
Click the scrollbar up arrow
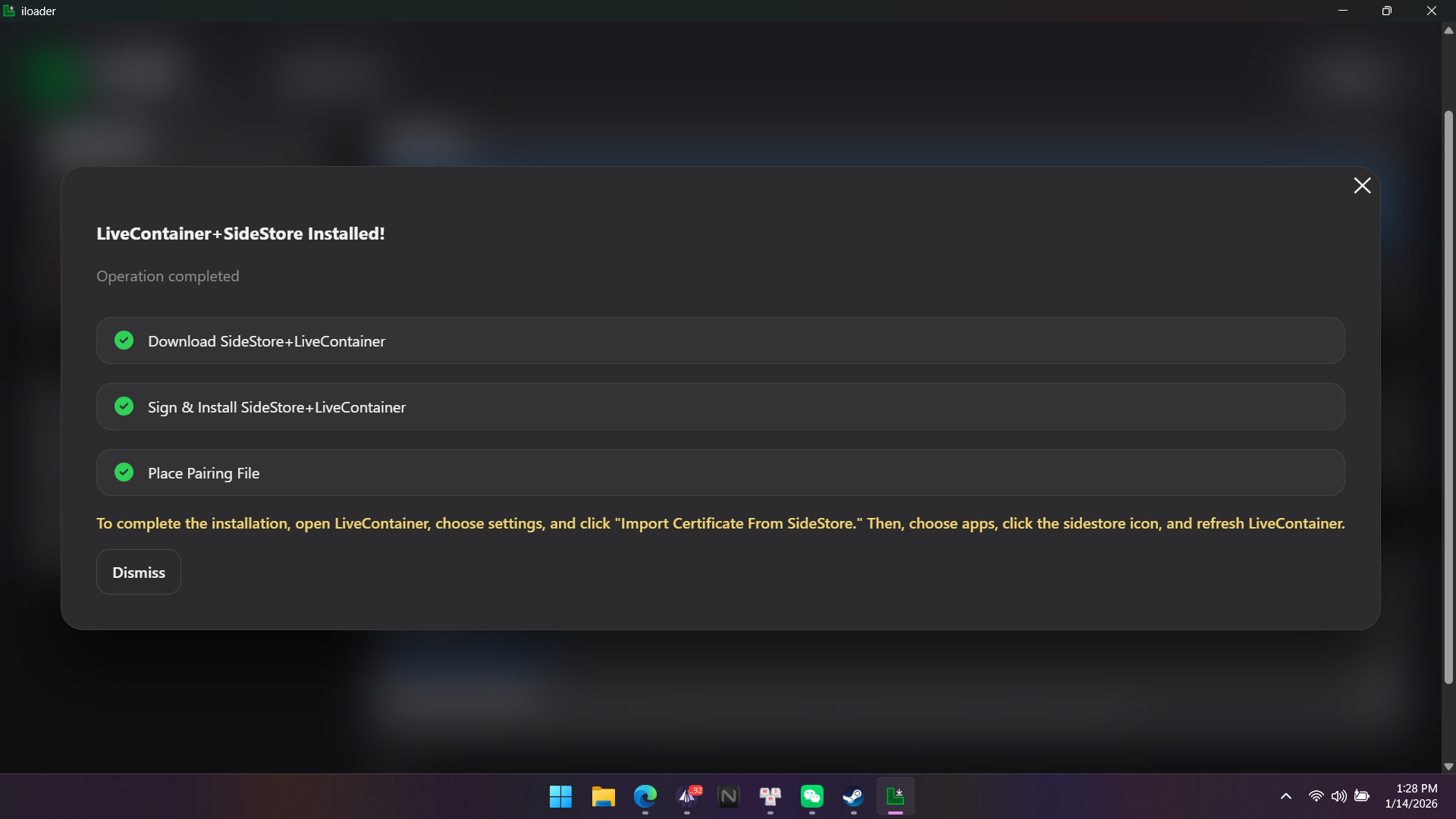1448,31
